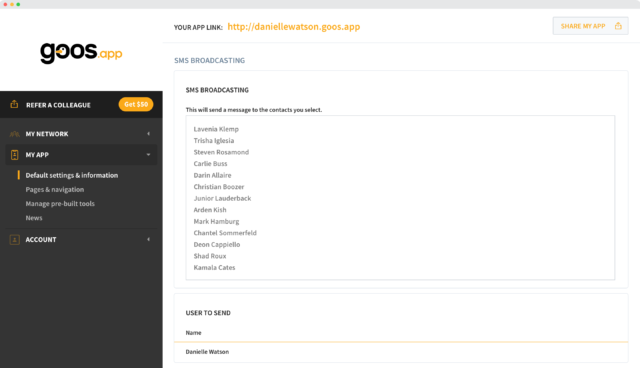Open Pages & navigation menu item

click(55, 189)
